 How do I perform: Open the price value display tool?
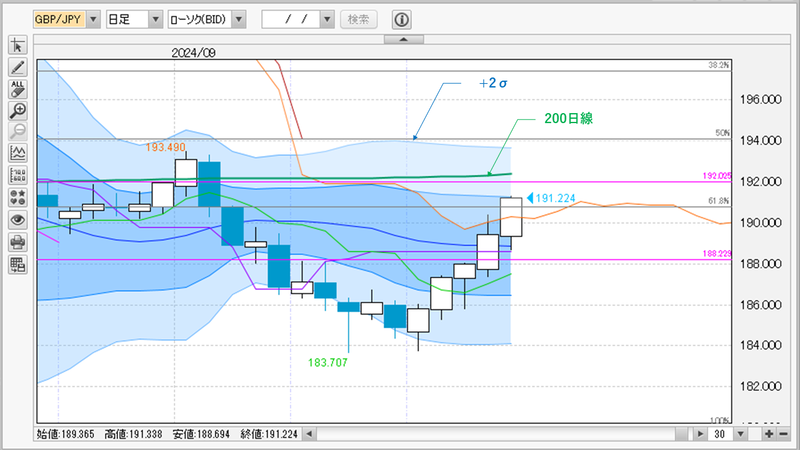pos(17,175)
